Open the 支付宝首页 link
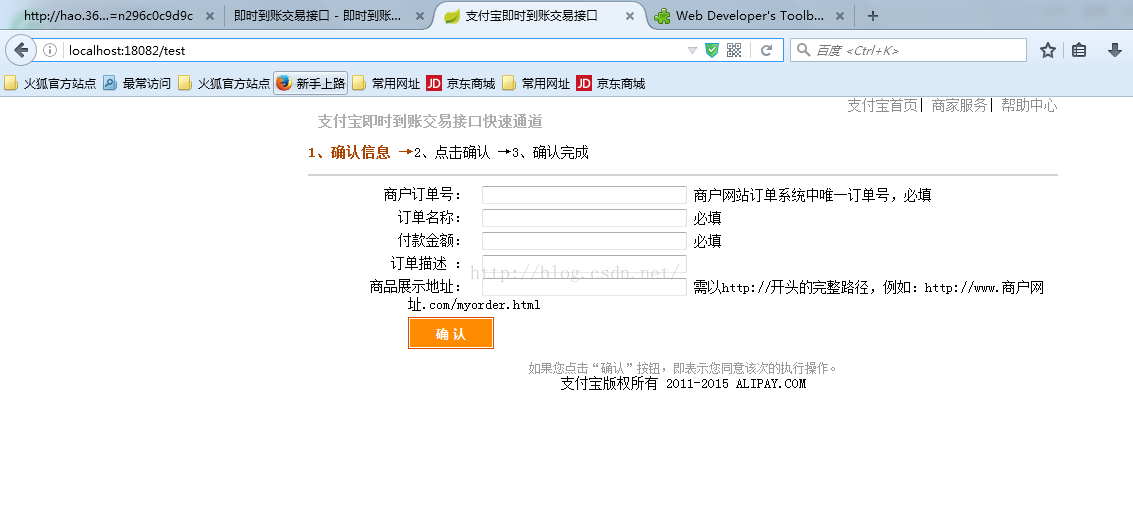This screenshot has height=524, width=1133. pos(882,105)
